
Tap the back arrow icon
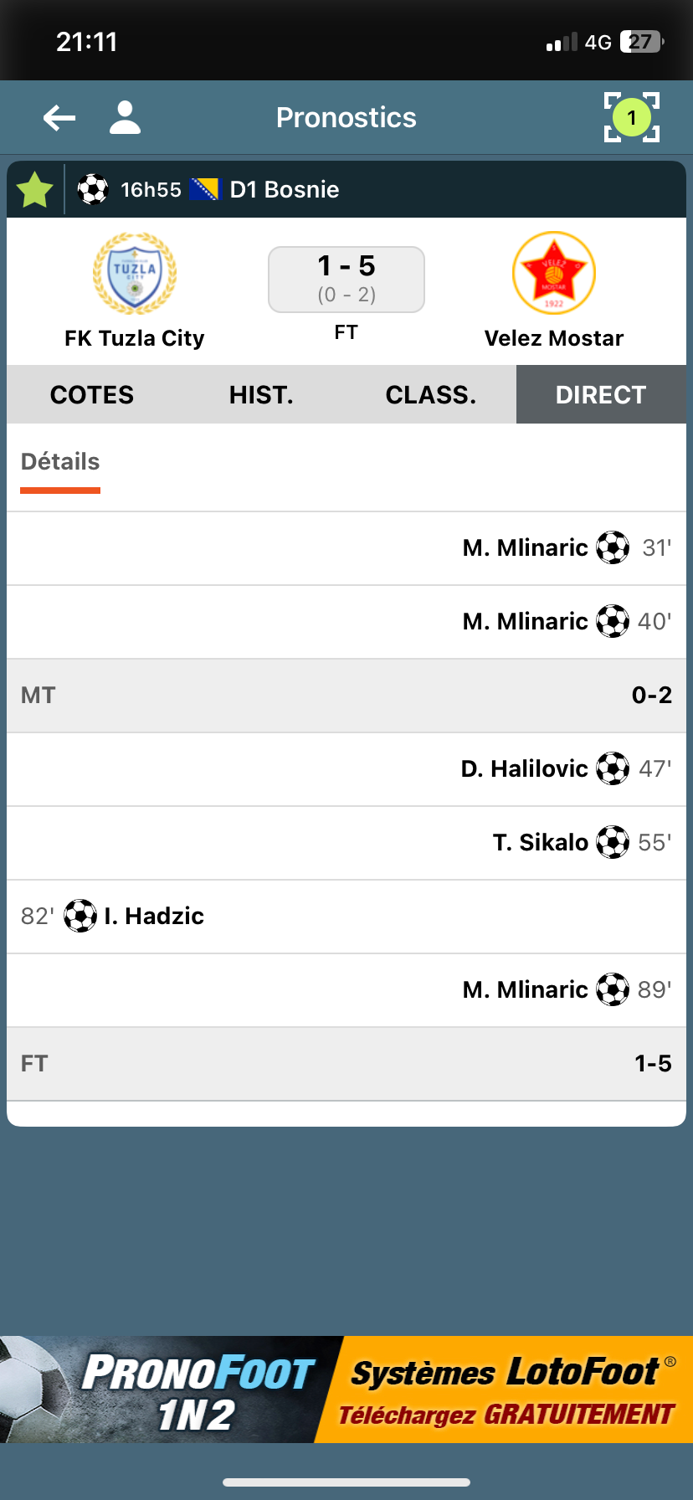[x=59, y=118]
